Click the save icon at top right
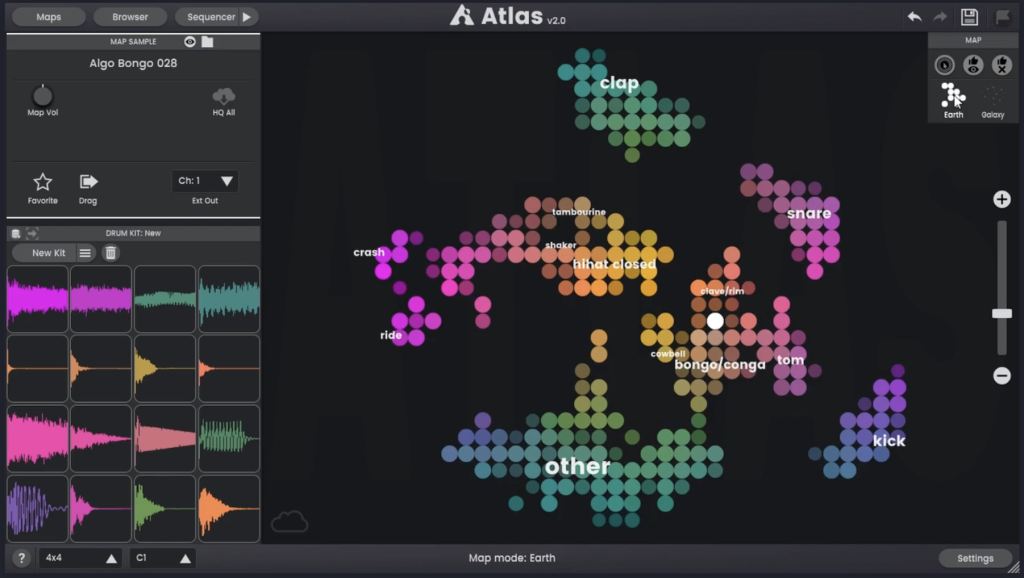Image resolution: width=1024 pixels, height=578 pixels. (x=966, y=16)
